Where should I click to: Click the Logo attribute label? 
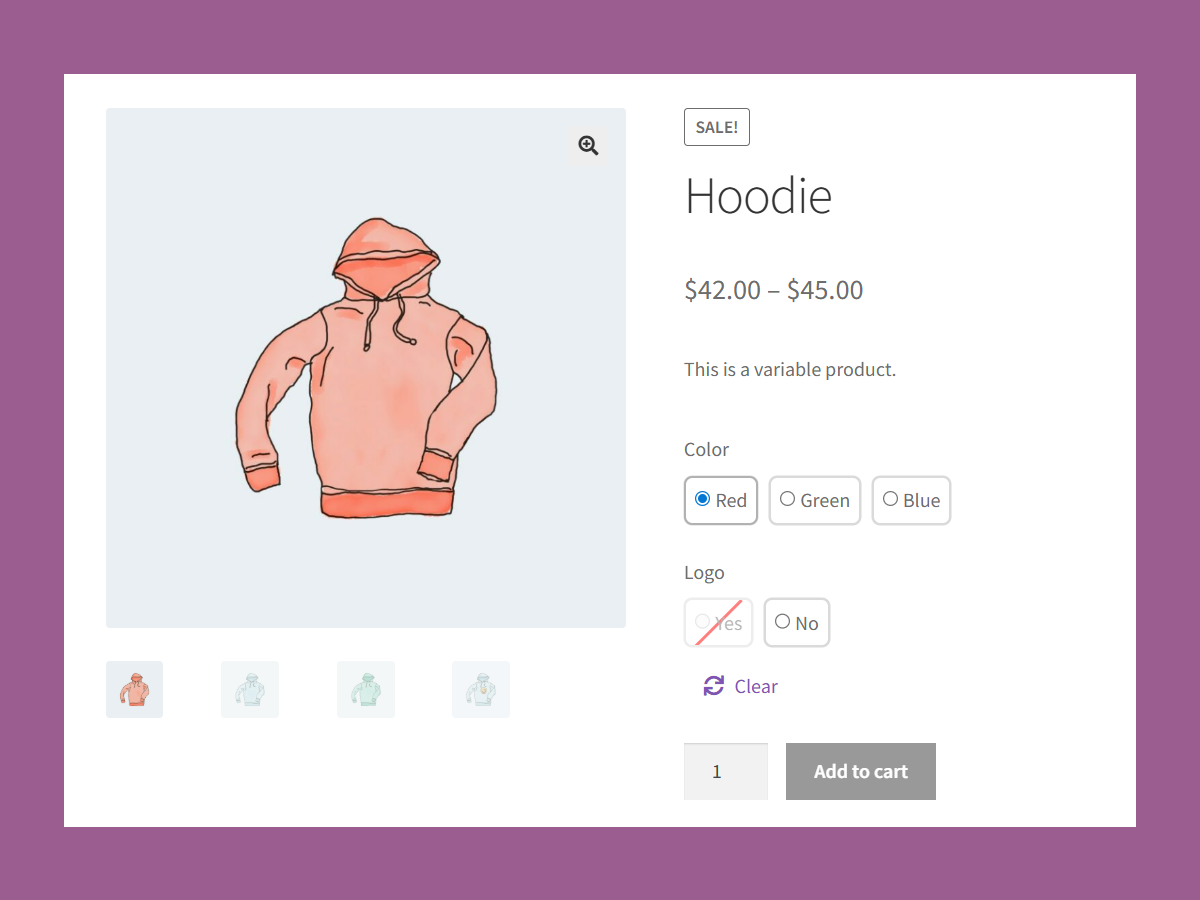(704, 573)
